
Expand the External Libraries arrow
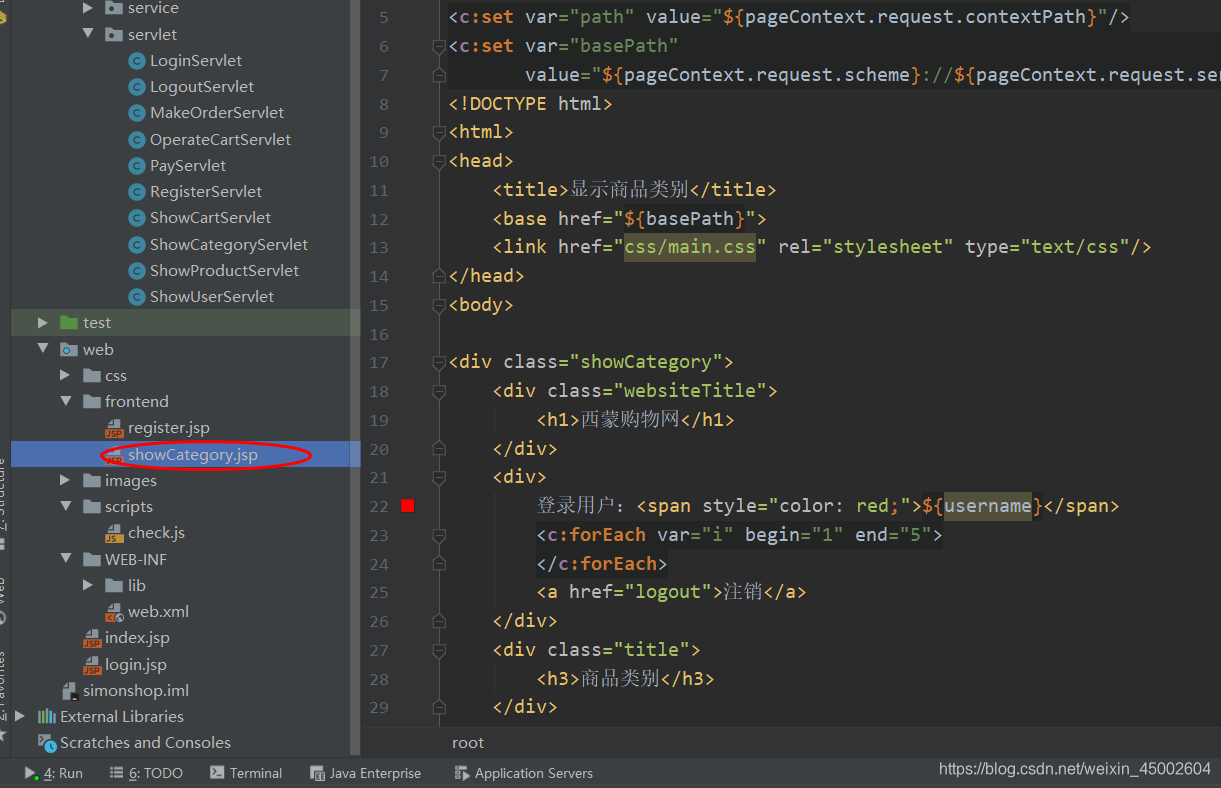click(x=20, y=717)
